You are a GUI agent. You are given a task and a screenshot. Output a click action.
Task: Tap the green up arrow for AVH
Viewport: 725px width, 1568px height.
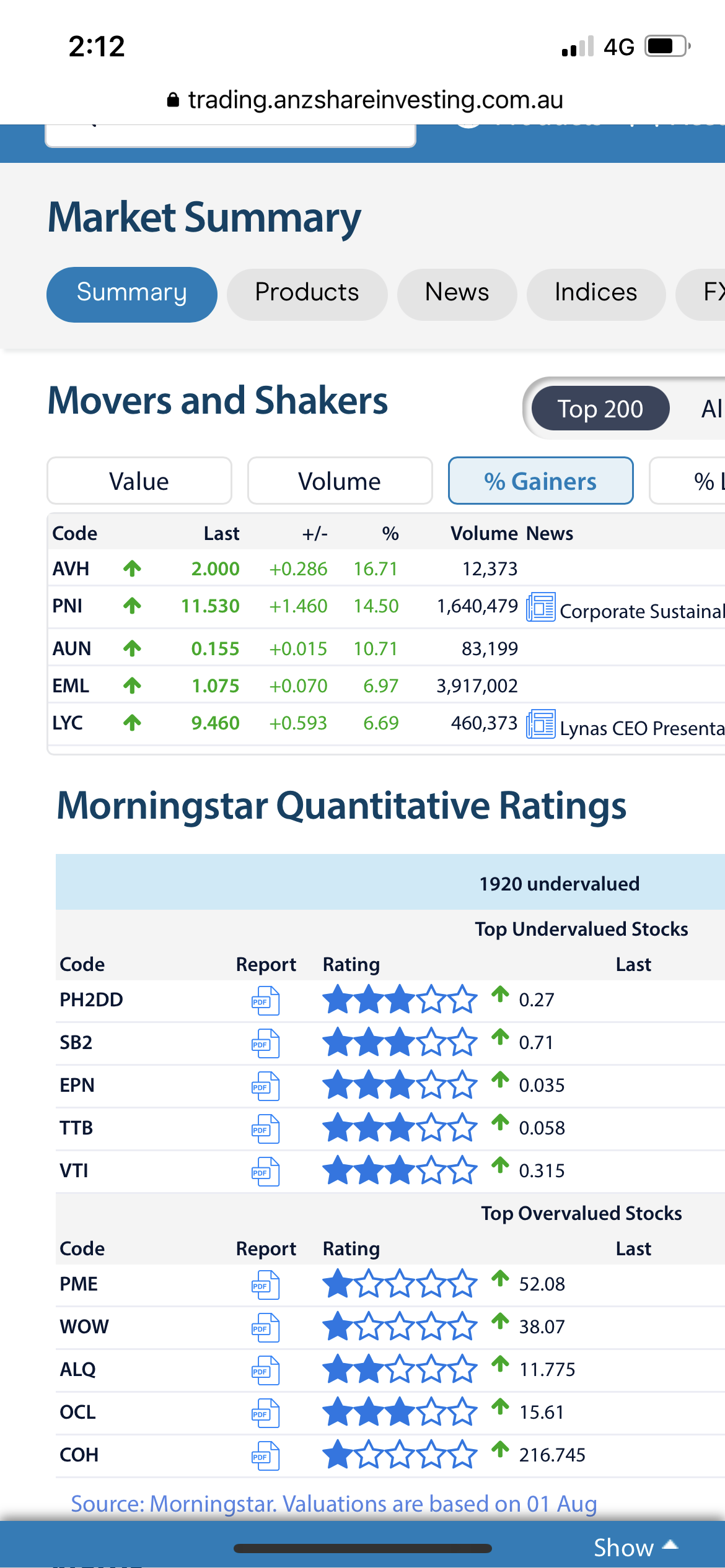pyautogui.click(x=132, y=568)
